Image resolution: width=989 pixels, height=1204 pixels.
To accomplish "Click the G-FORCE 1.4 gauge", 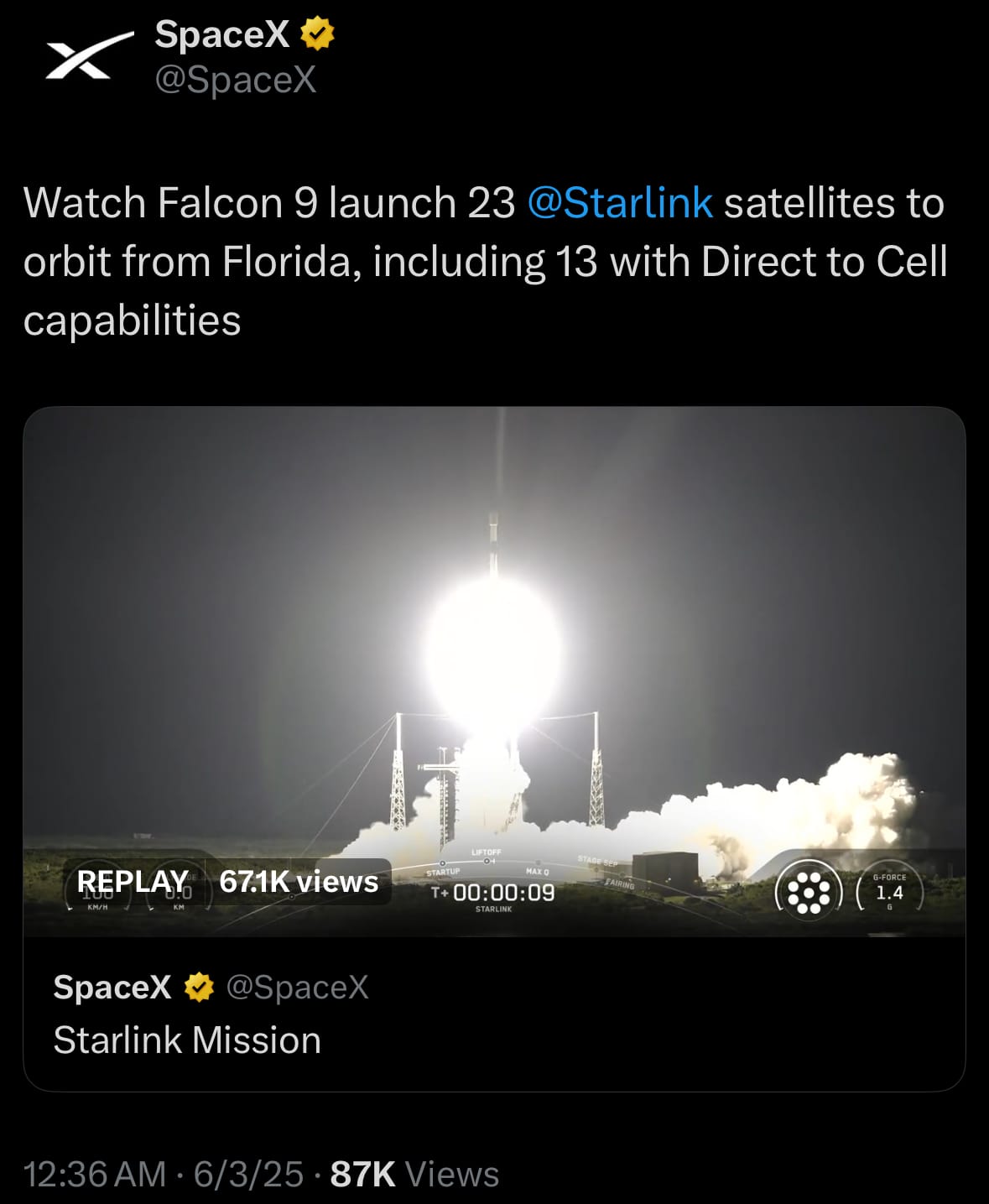I will [889, 892].
